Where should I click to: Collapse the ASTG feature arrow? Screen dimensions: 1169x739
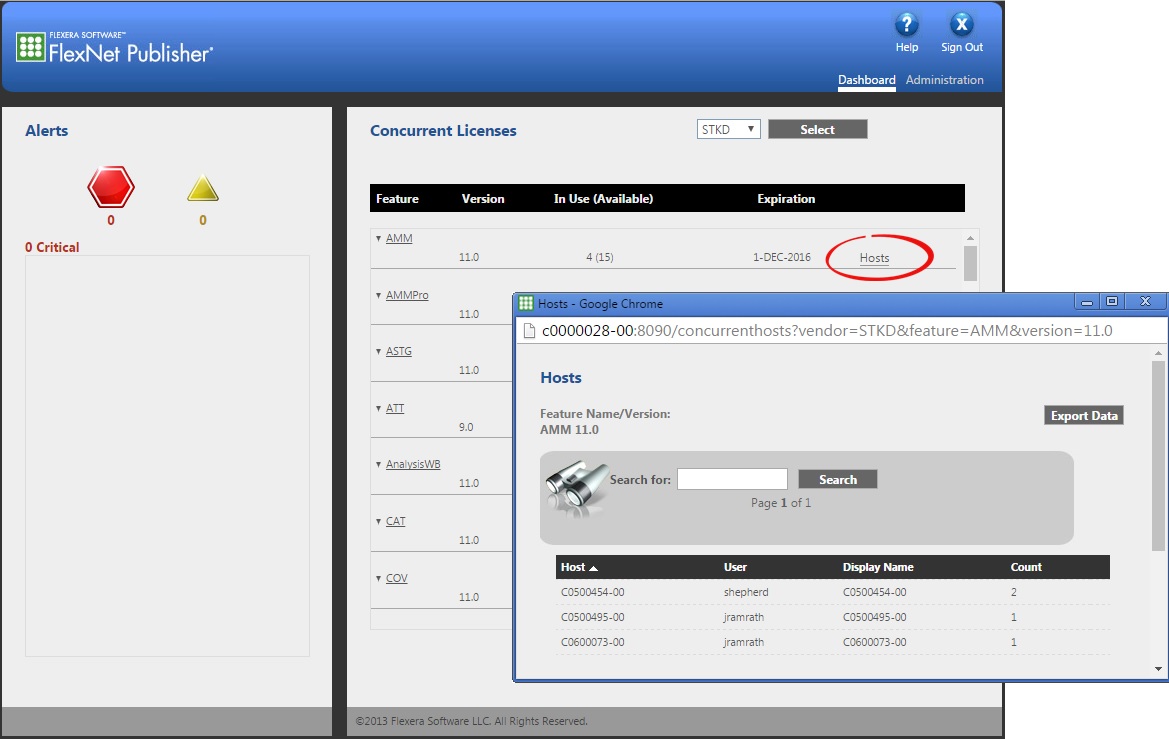pyautogui.click(x=379, y=351)
